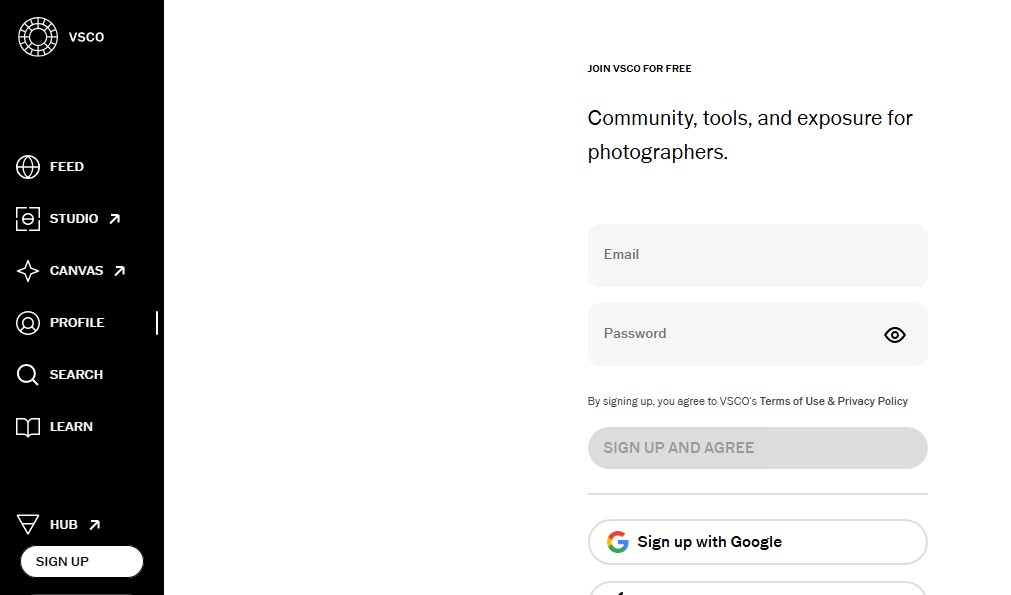Select the Search menu label

(76, 375)
